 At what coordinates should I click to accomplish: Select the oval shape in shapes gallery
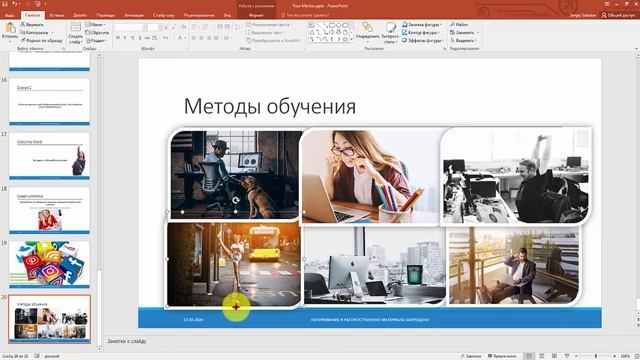click(x=338, y=25)
